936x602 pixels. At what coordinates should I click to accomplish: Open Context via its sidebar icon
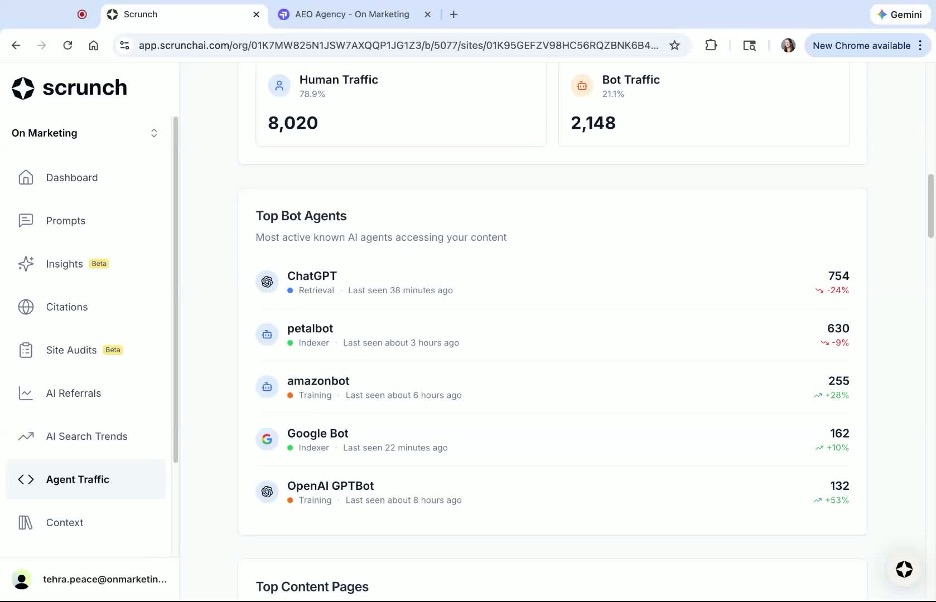coord(27,522)
